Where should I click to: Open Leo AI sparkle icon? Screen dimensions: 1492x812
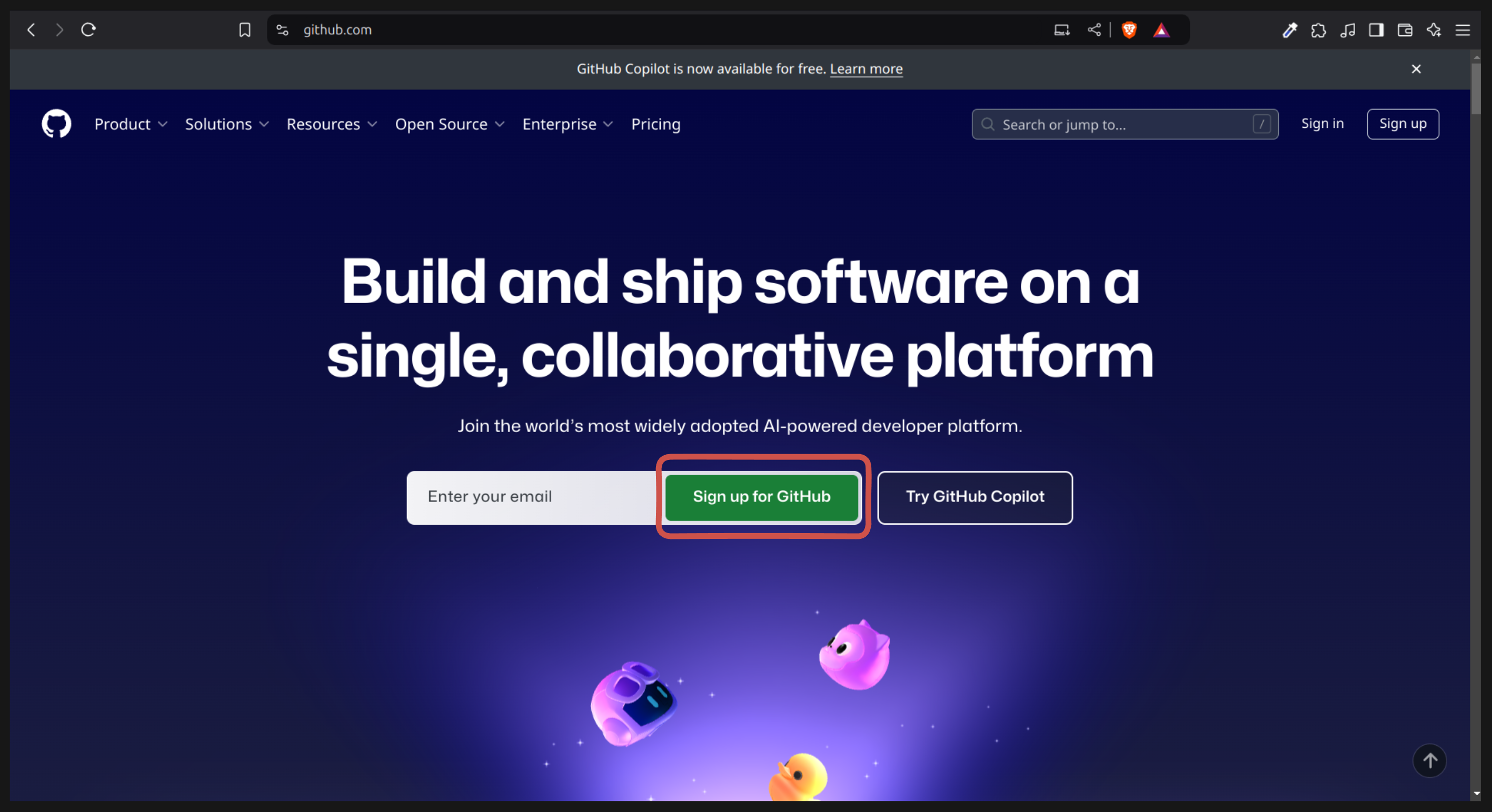click(x=1434, y=30)
